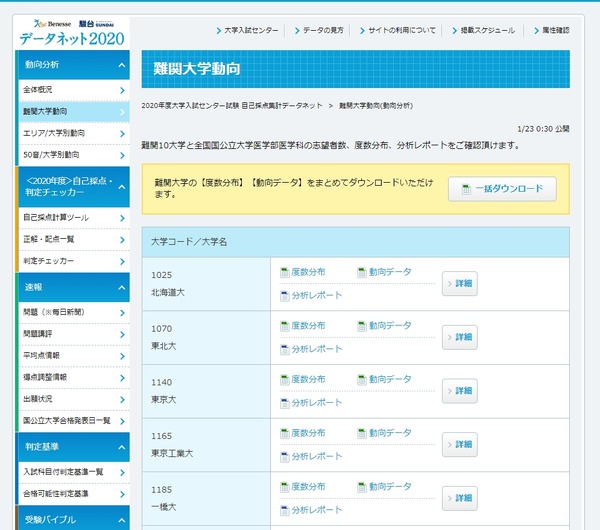Open 掲載スケジュール in top navigation
The width and height of the screenshot is (600, 530).
486,30
